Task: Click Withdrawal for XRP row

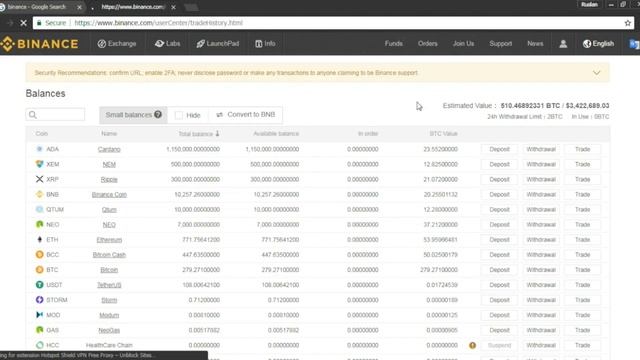Action: point(541,179)
